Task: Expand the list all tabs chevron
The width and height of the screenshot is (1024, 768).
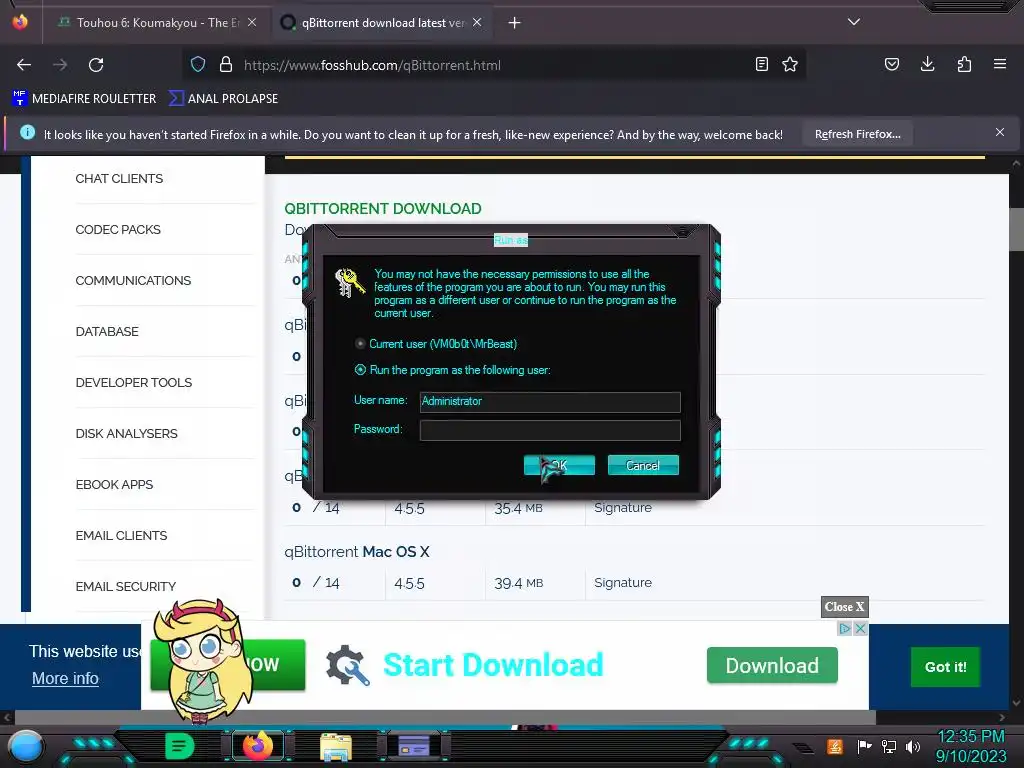Action: [854, 22]
